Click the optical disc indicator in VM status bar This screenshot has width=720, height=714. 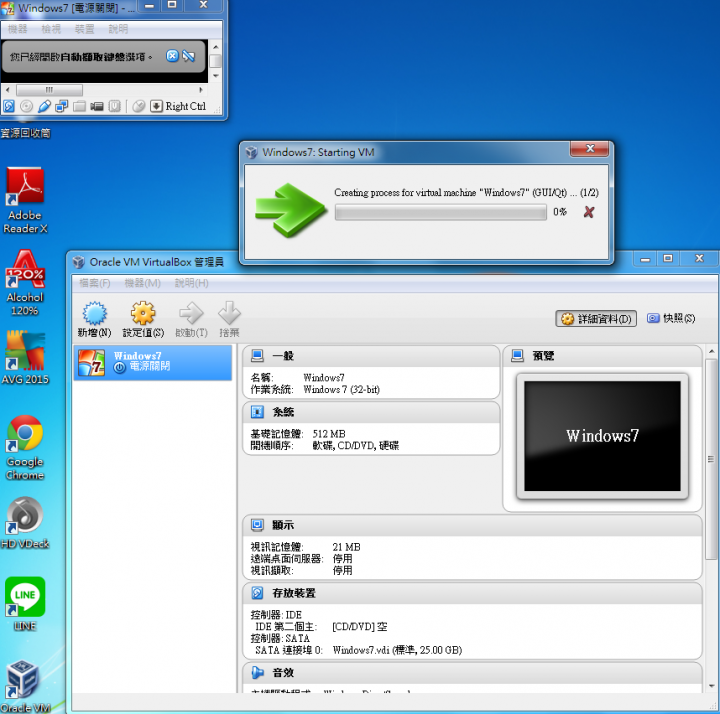point(27,107)
